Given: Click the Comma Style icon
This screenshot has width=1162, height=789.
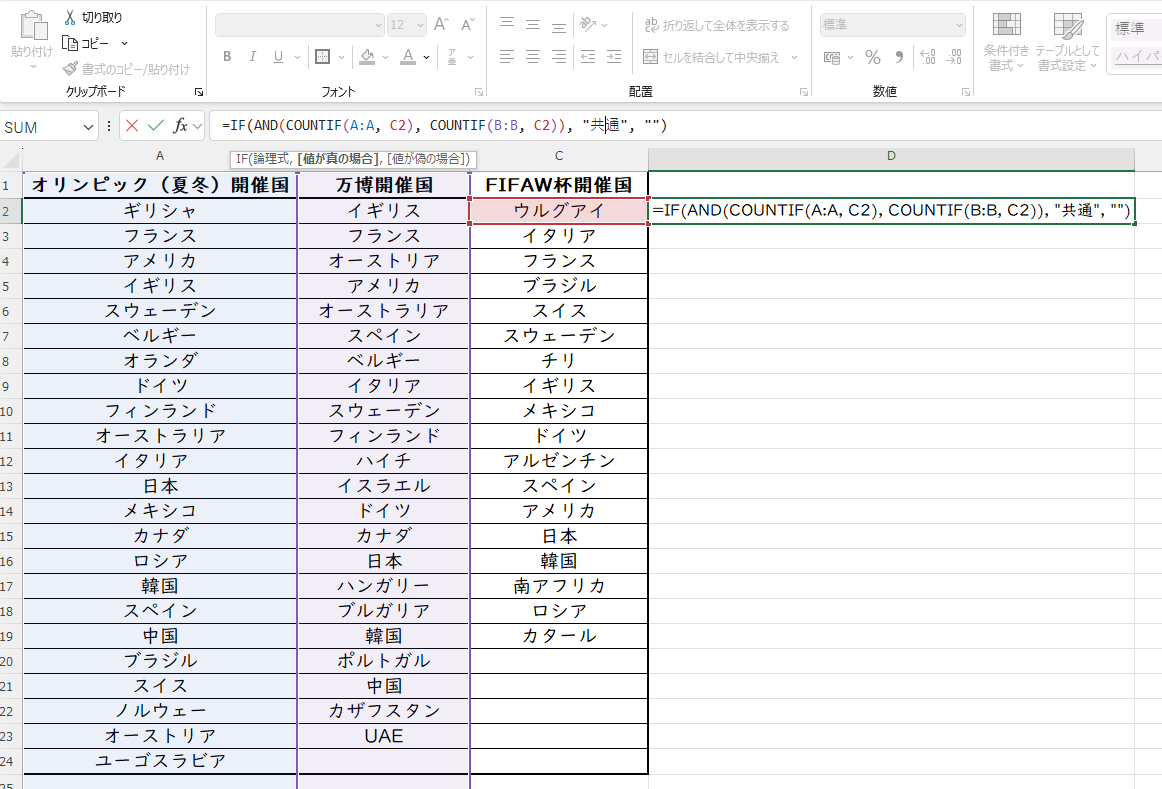Looking at the screenshot, I should click(x=899, y=57).
